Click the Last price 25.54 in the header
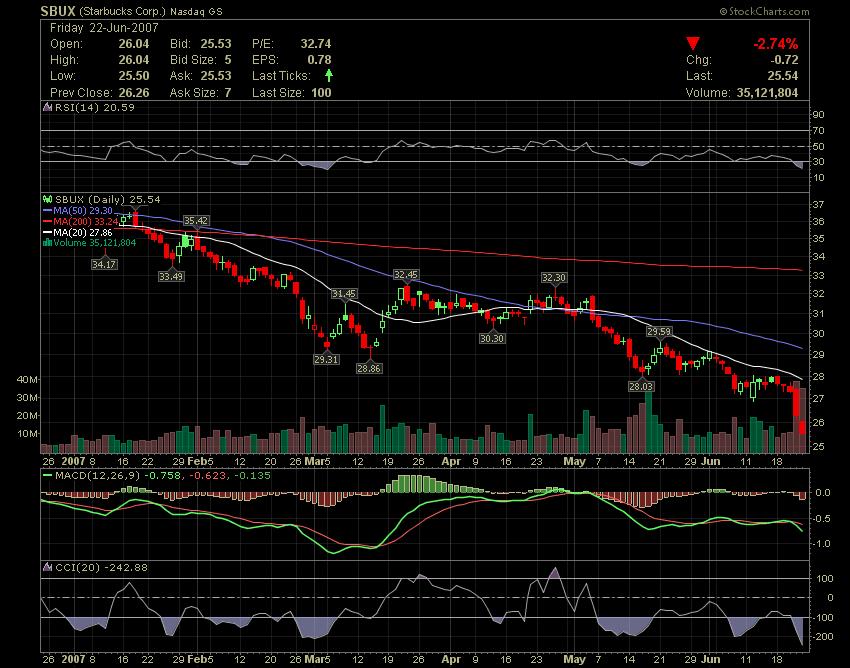The image size is (850, 668). 783,76
